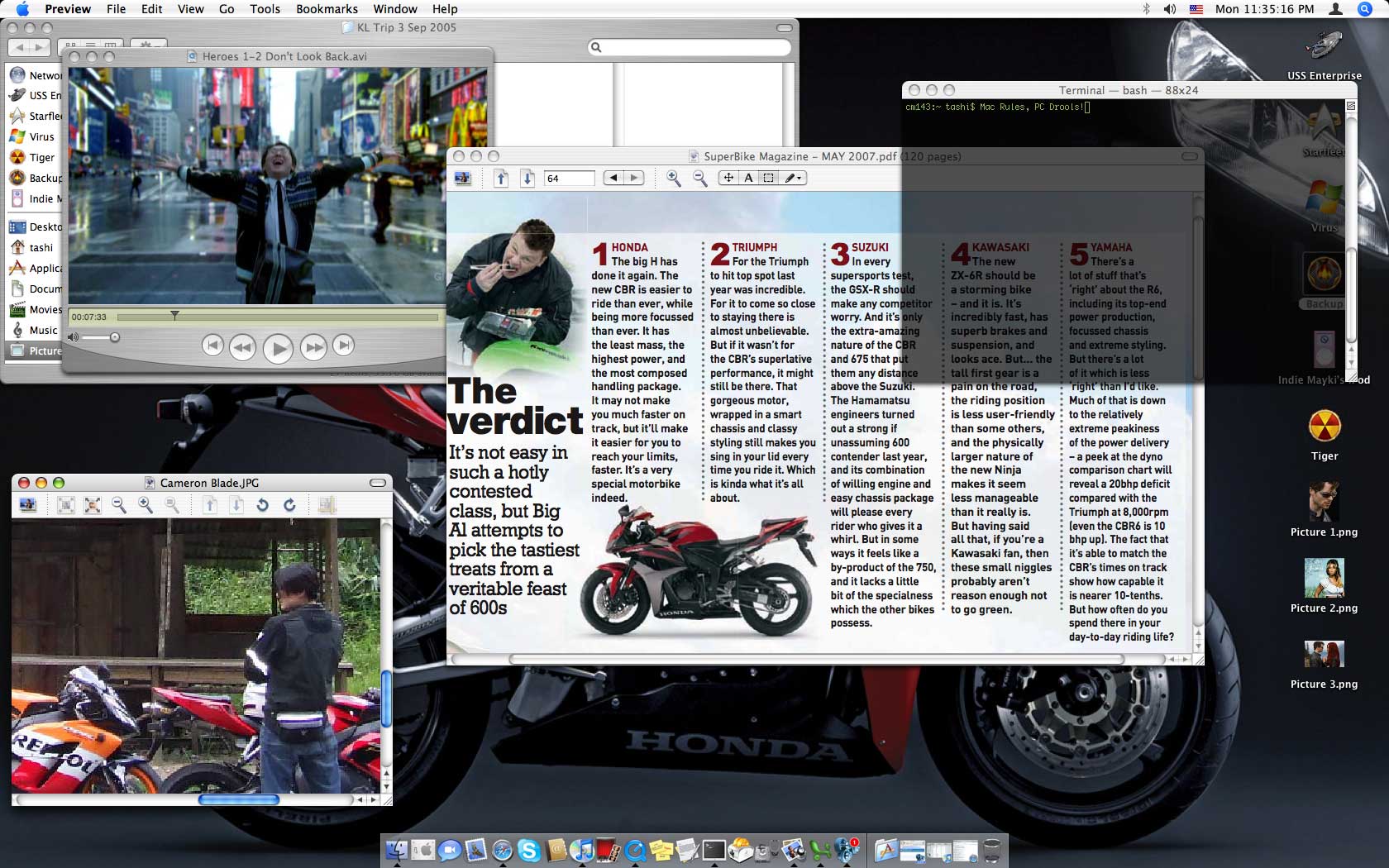Viewport: 1389px width, 868px height.
Task: Open the Annotate pencil tool dropdown
Action: (793, 178)
